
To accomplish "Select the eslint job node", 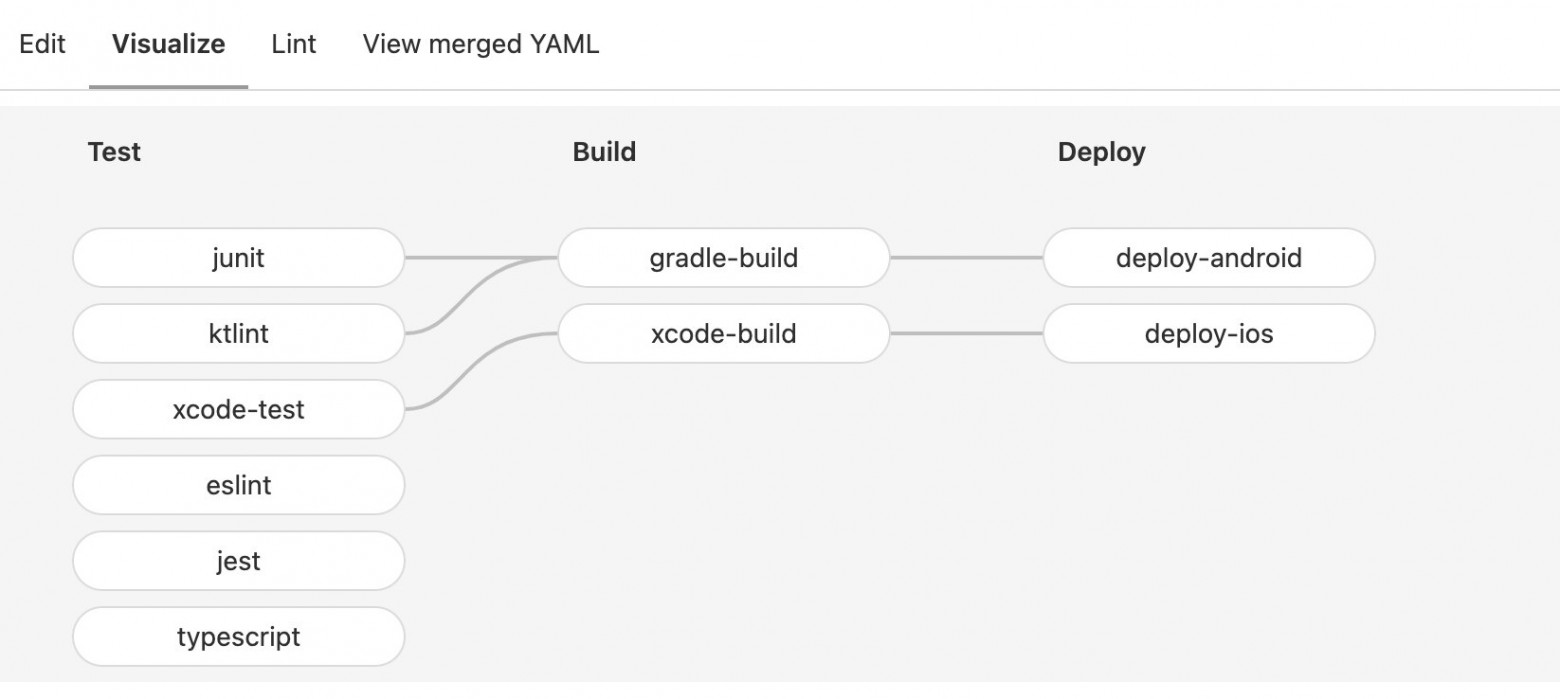I will [x=238, y=485].
